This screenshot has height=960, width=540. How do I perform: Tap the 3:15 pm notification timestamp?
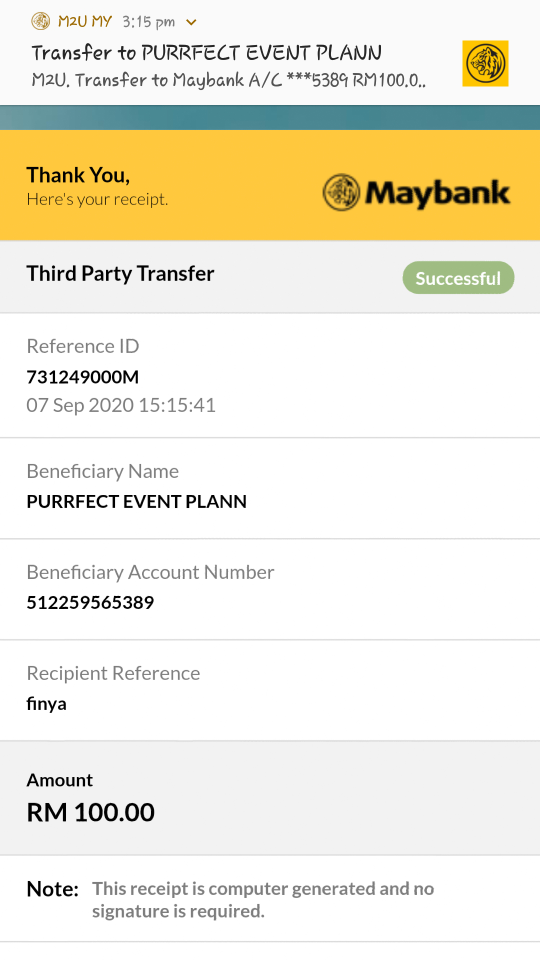click(x=149, y=22)
